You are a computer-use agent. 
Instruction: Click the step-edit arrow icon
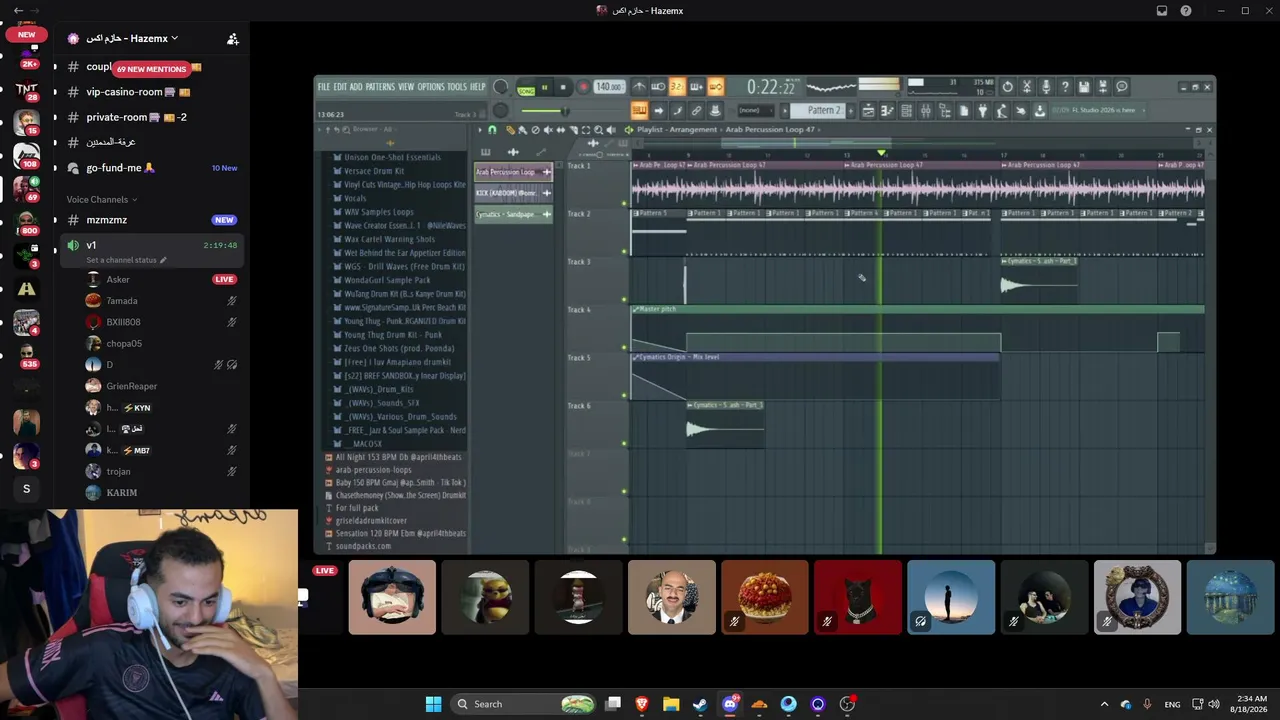[x=658, y=110]
